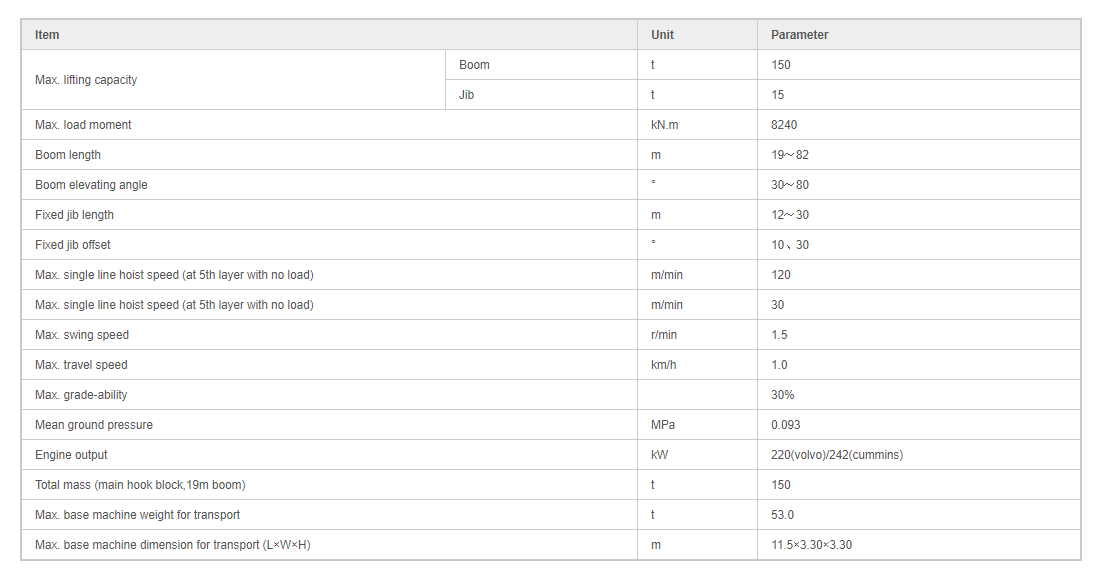This screenshot has width=1100, height=578.
Task: Select the Max. lifting capacity cell
Action: (x=233, y=79)
